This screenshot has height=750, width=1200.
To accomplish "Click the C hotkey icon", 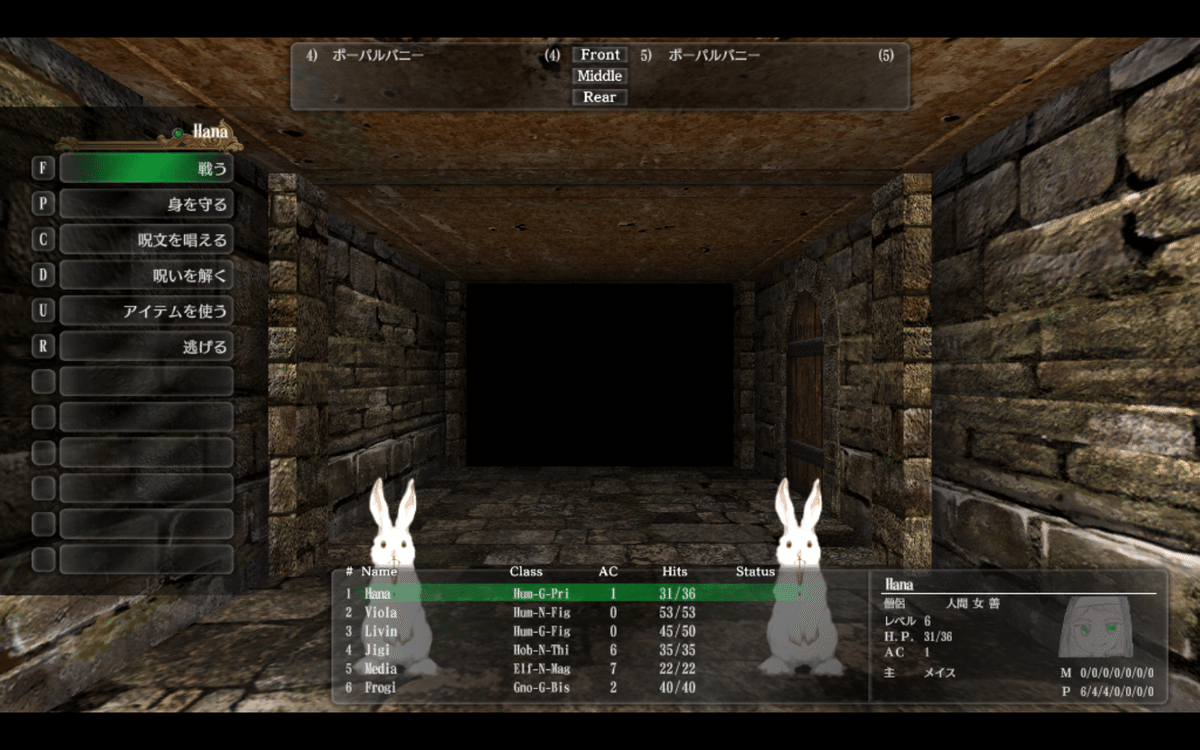I will coord(43,240).
